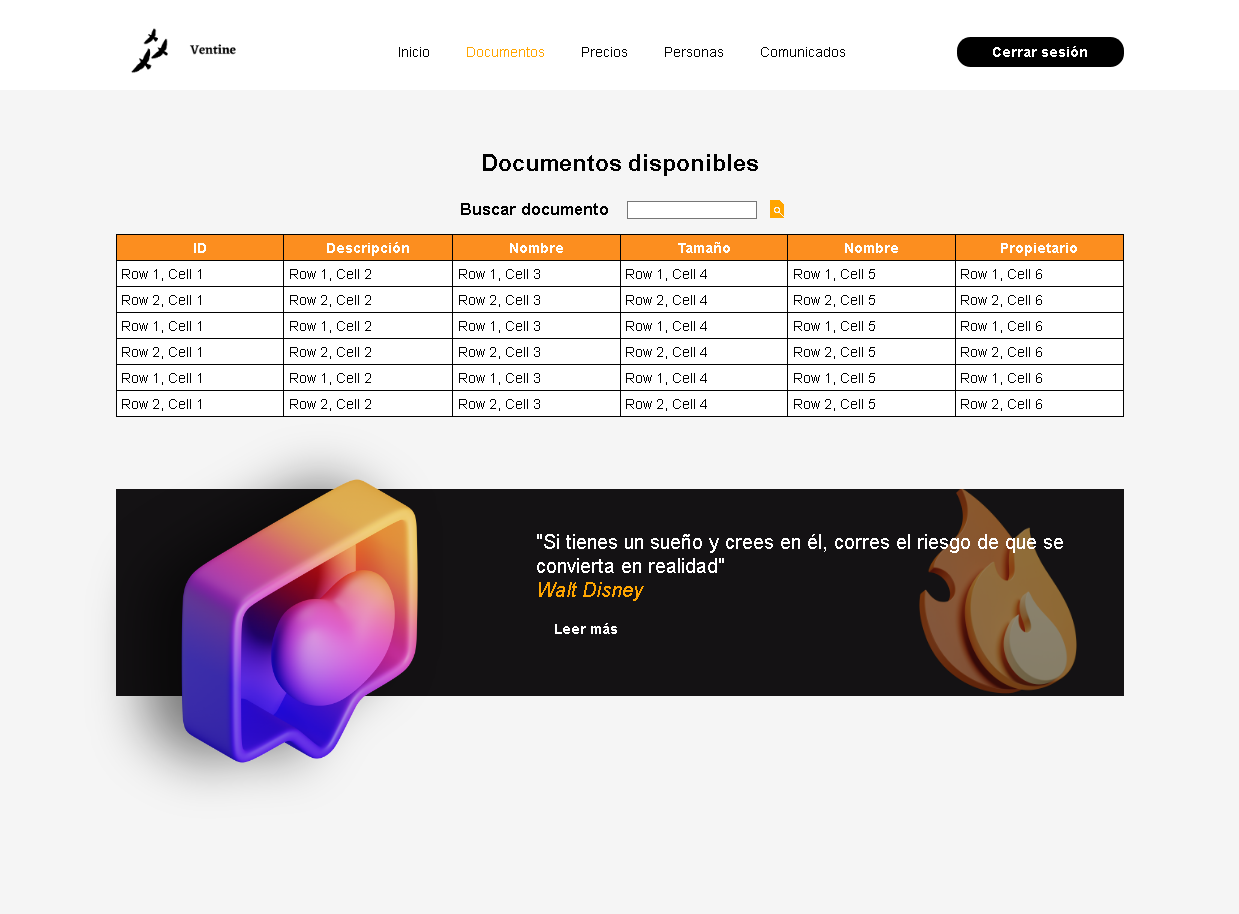Image resolution: width=1239 pixels, height=914 pixels.
Task: Open the Inicio page from the navigation
Action: point(413,53)
